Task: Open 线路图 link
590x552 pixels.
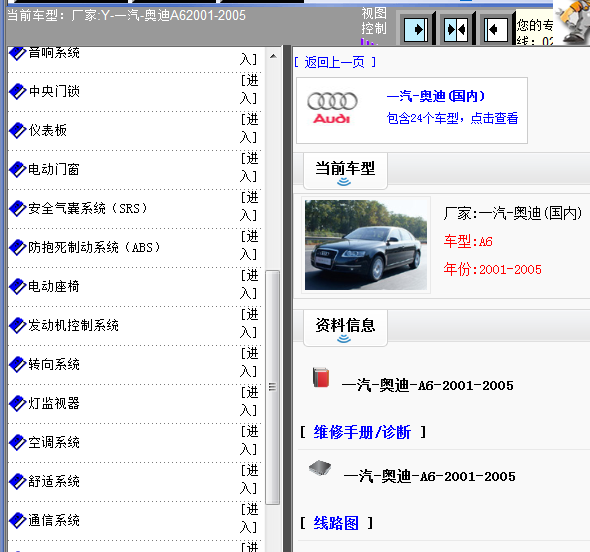Action: pyautogui.click(x=336, y=523)
